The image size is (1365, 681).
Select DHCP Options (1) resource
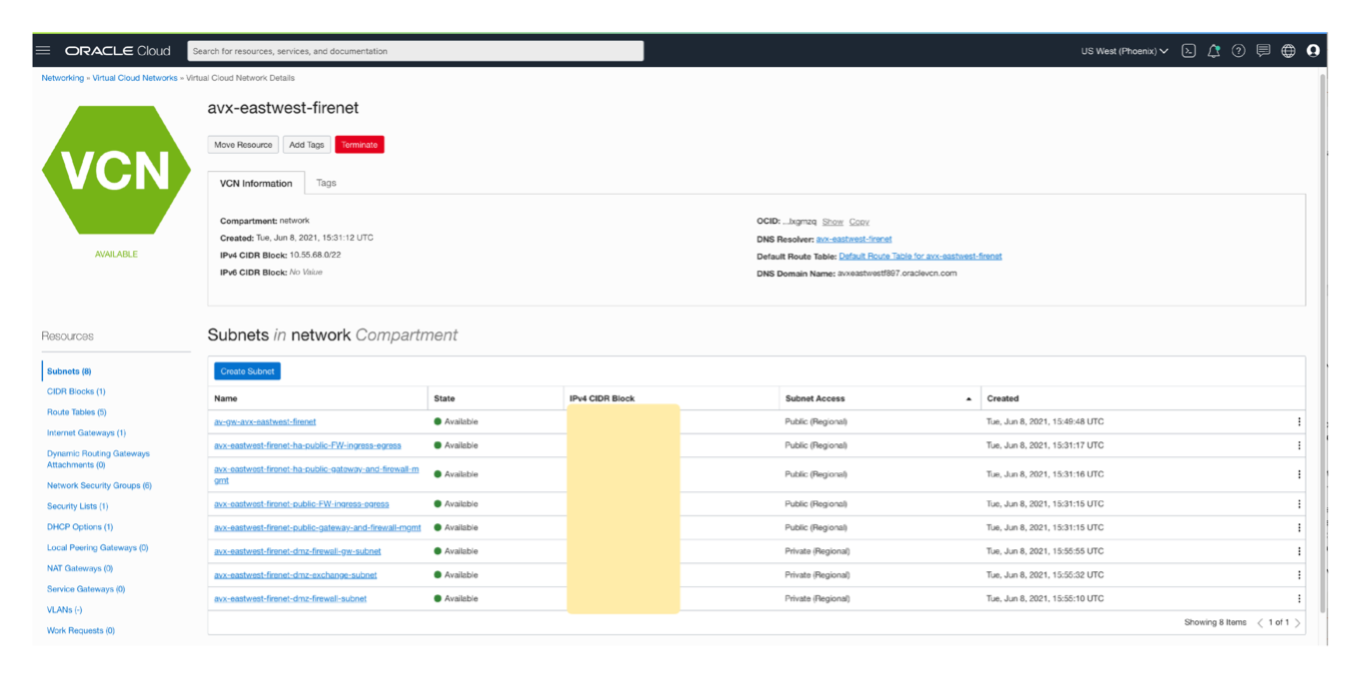coord(80,527)
